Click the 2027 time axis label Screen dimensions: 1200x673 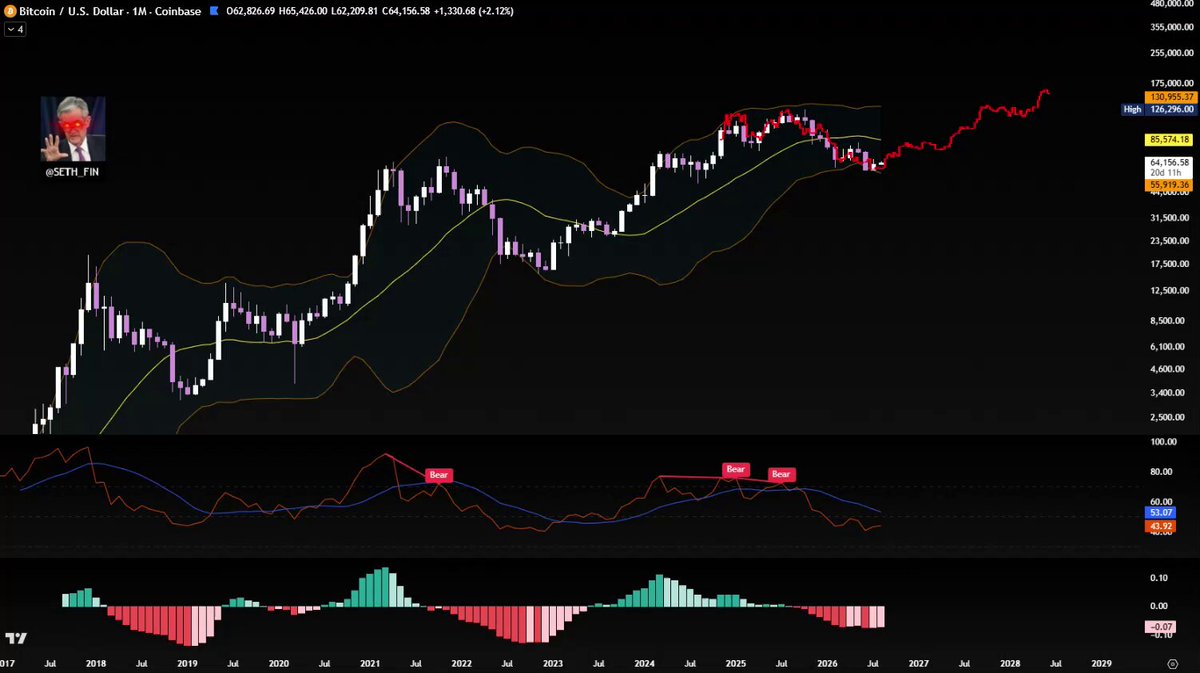coord(918,663)
